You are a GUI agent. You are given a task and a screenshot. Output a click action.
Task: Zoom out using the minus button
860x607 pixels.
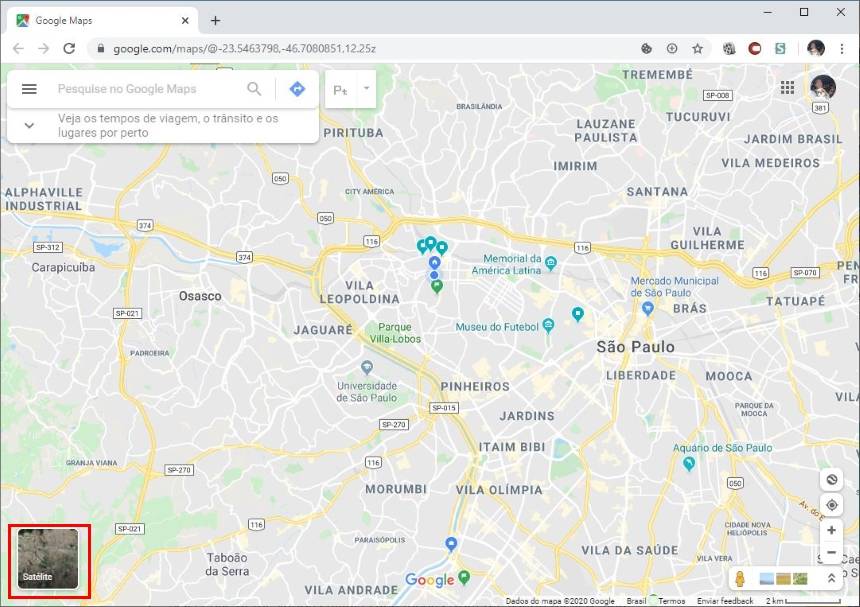[831, 553]
